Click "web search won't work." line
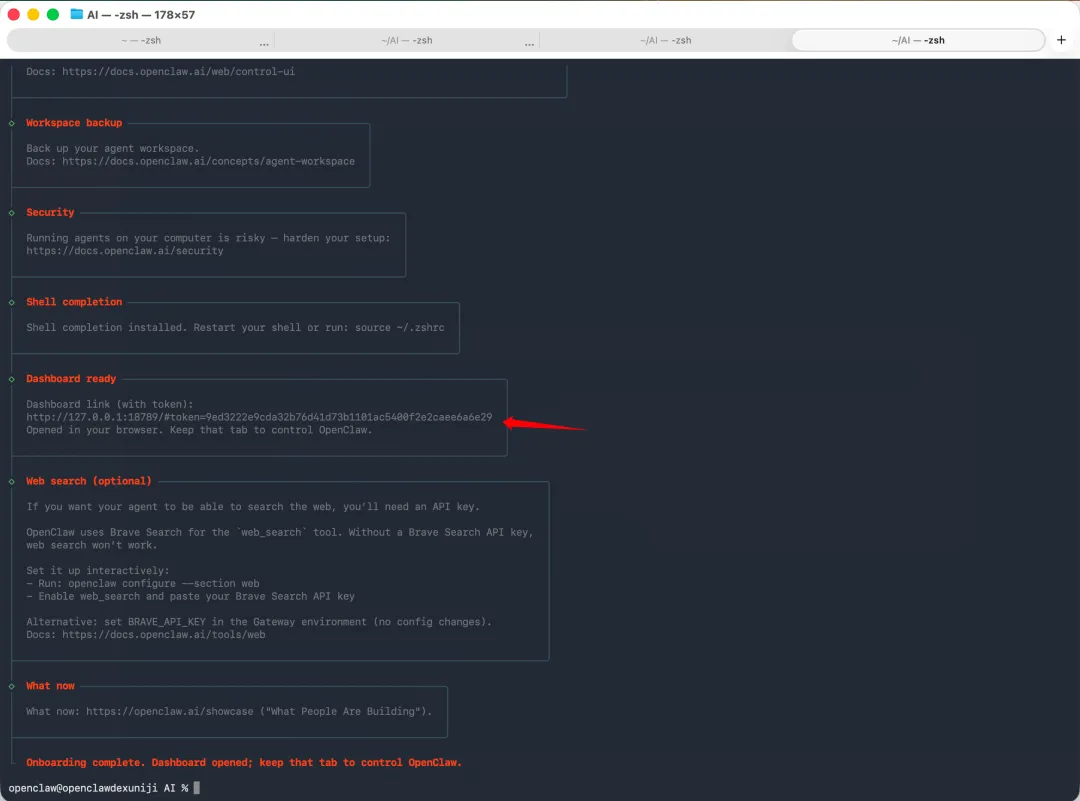1080x801 pixels. click(x=92, y=545)
